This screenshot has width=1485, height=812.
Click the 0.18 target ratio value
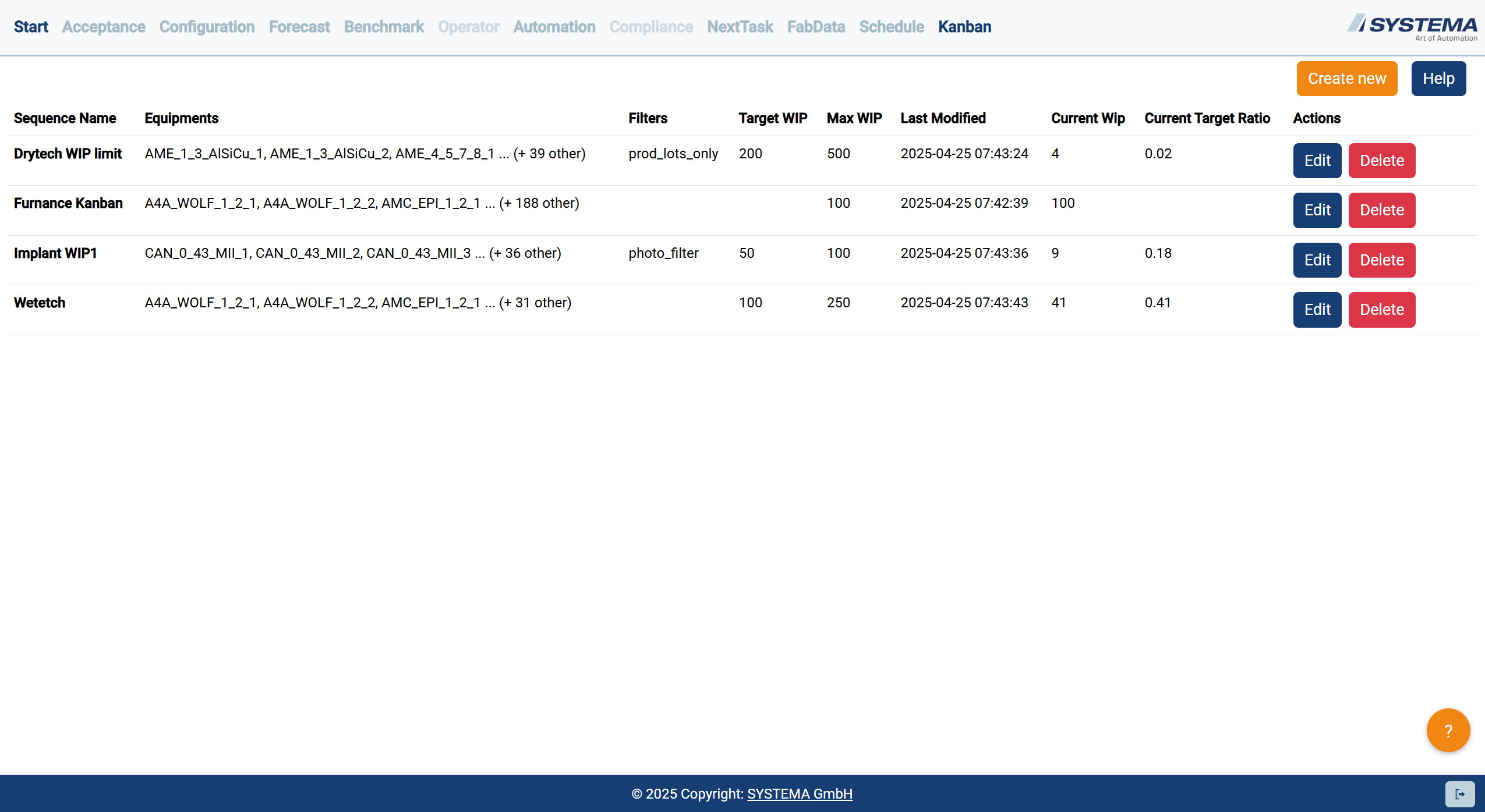pyautogui.click(x=1158, y=253)
